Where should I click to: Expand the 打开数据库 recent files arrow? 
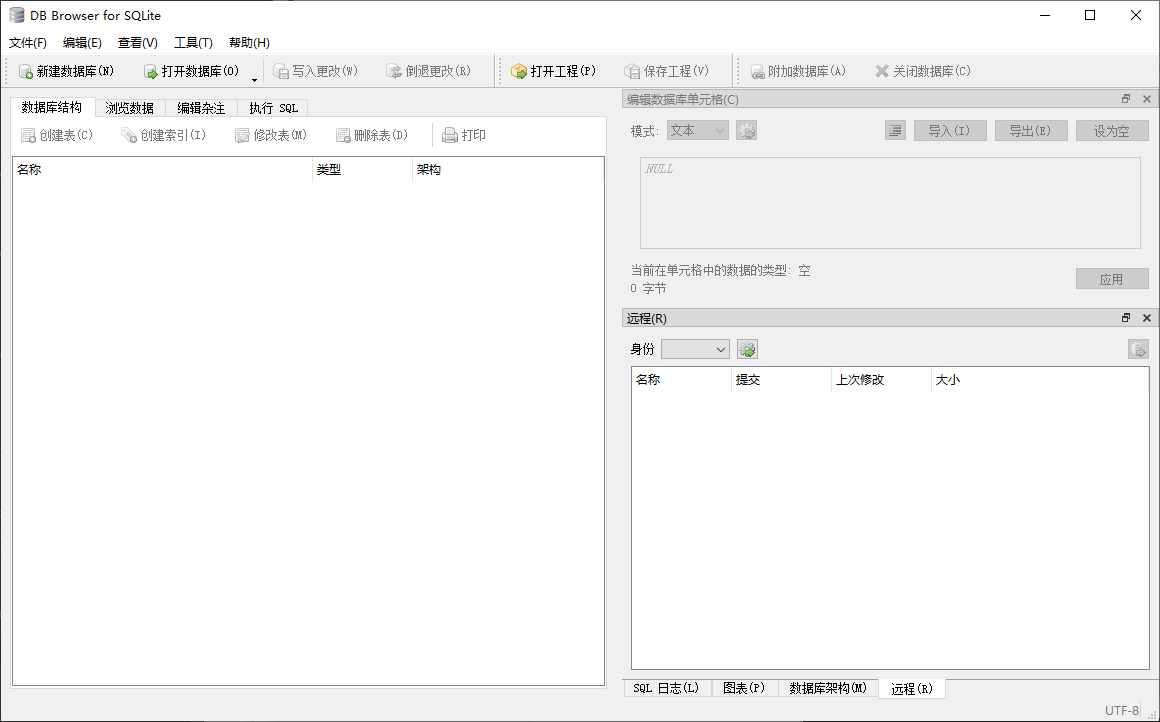[x=254, y=79]
